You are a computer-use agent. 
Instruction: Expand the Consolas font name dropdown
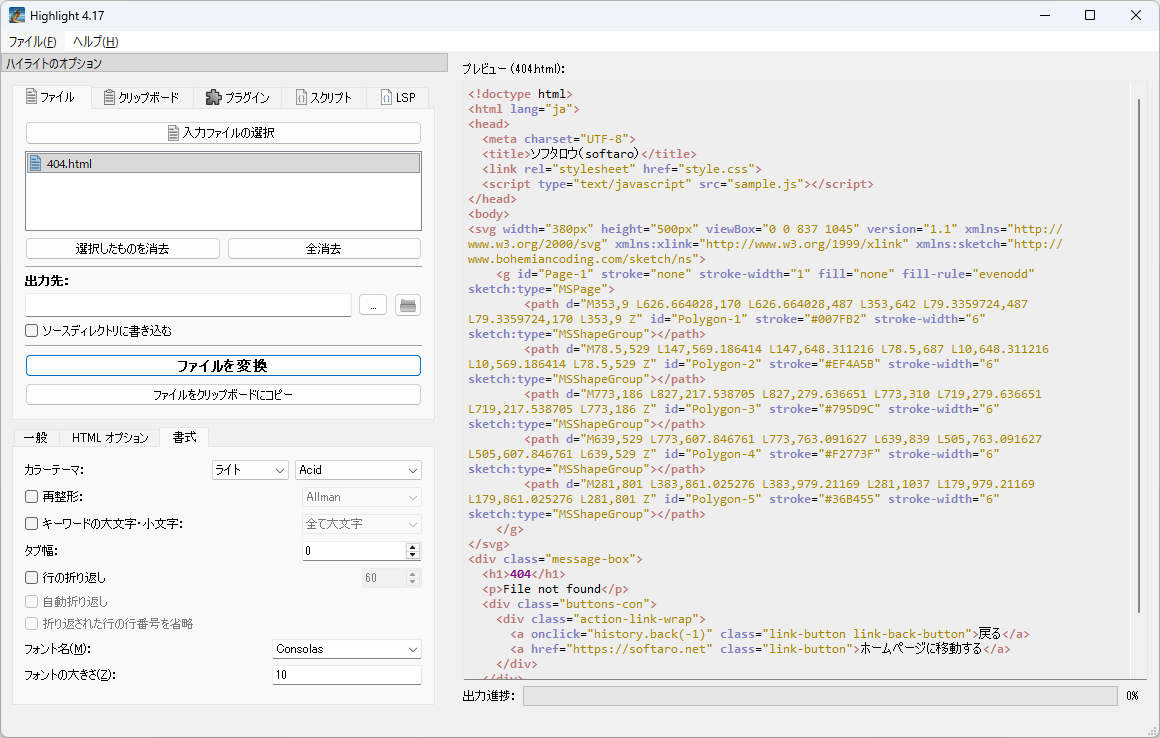coord(347,650)
